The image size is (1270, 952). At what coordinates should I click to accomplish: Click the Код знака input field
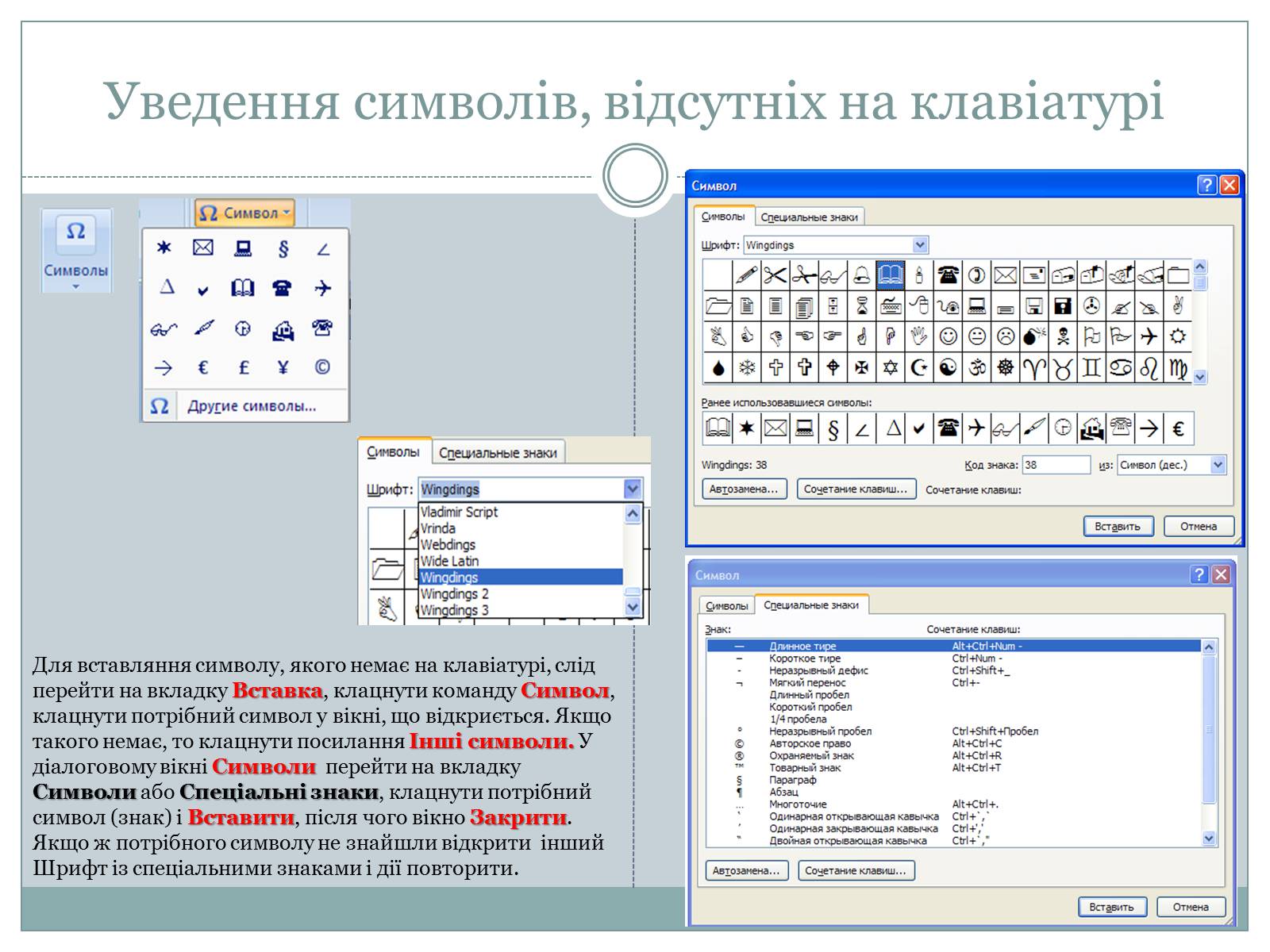pos(1056,465)
